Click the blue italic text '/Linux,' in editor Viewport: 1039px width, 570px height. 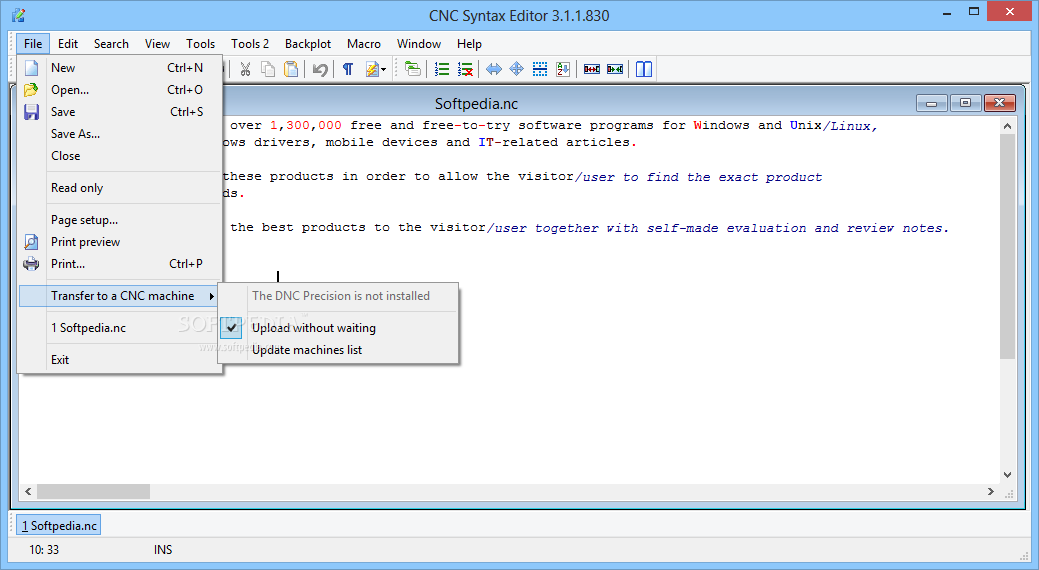point(850,126)
